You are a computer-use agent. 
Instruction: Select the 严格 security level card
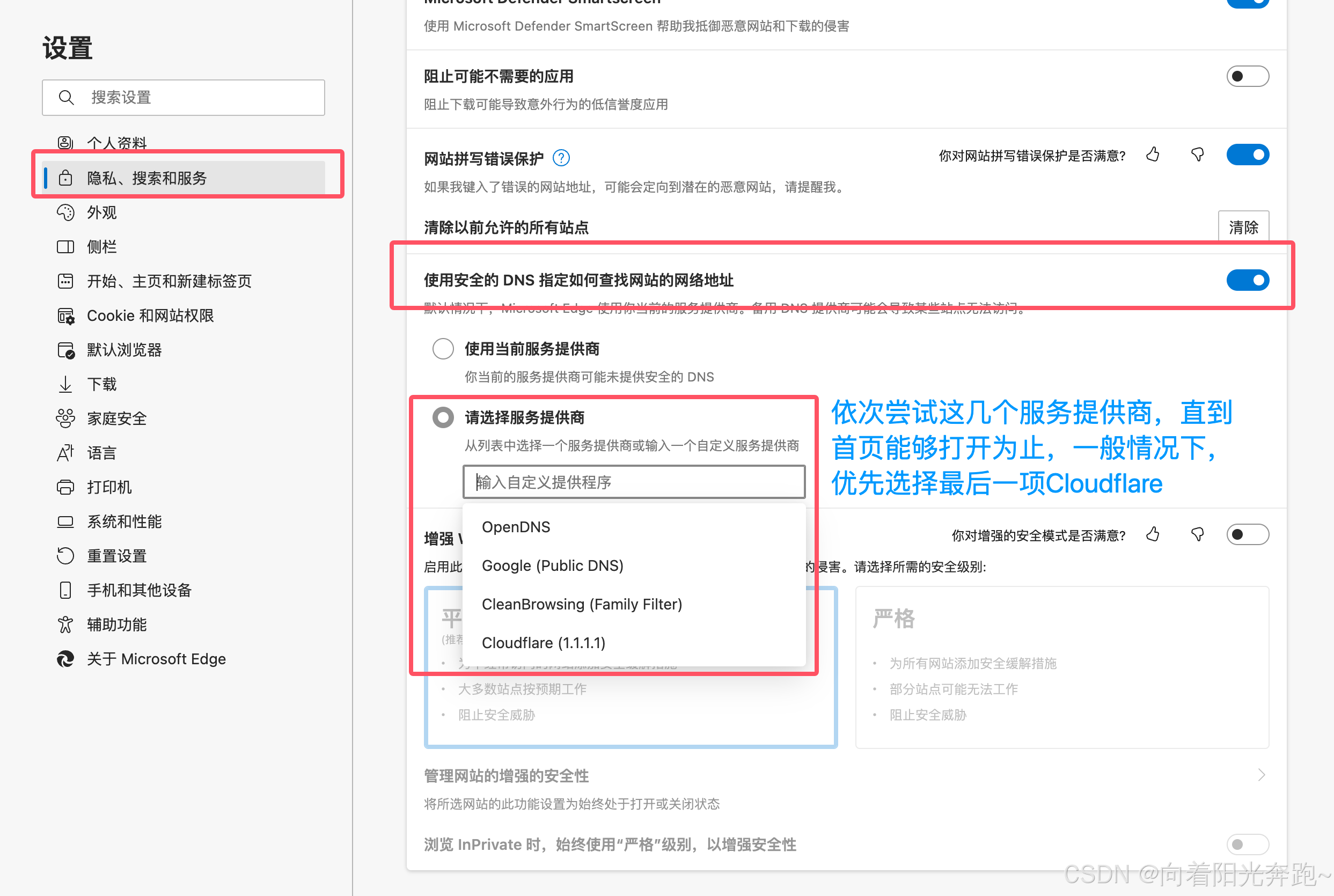pyautogui.click(x=1061, y=667)
